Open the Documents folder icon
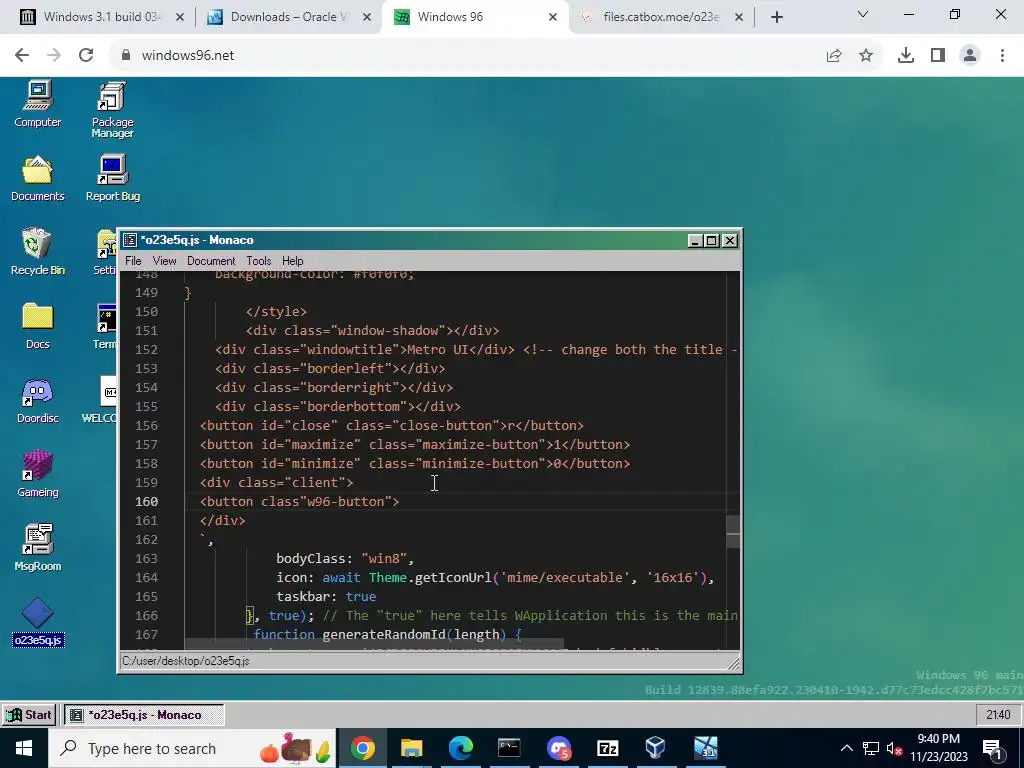 click(37, 178)
